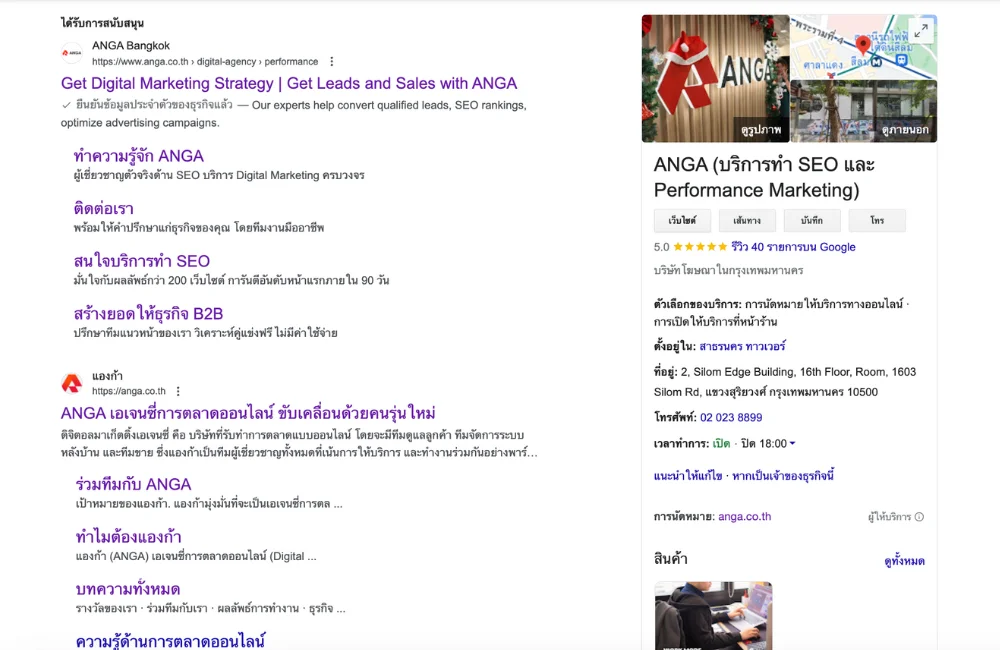Click the red location pin on the map

tap(862, 45)
